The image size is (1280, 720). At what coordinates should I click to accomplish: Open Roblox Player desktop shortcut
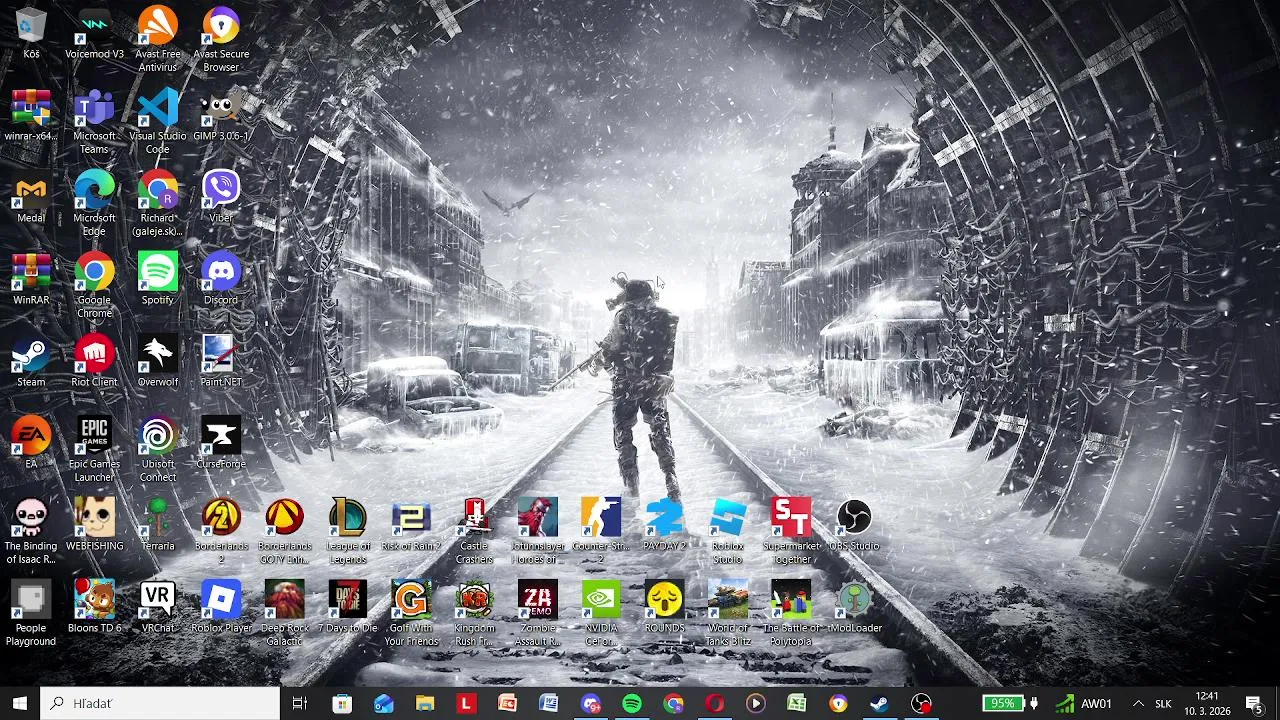pos(221,607)
